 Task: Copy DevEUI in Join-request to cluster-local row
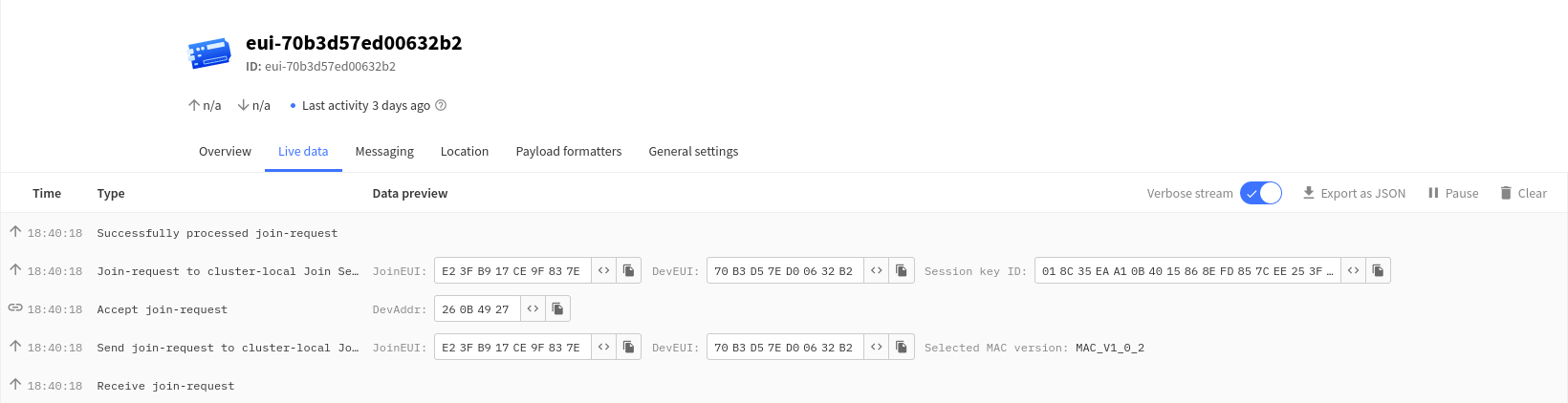[x=901, y=271]
